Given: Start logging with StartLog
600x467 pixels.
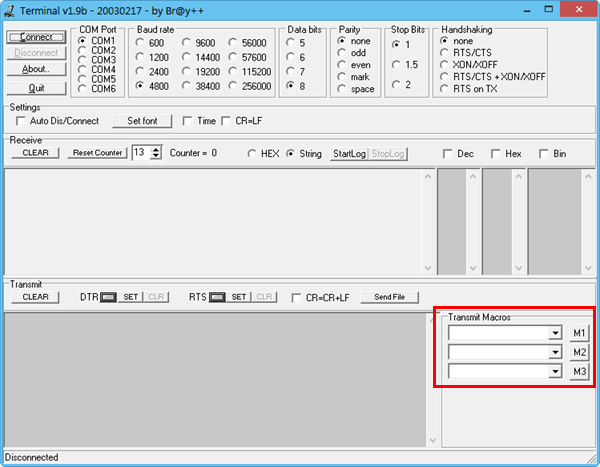Looking at the screenshot, I should click(349, 153).
